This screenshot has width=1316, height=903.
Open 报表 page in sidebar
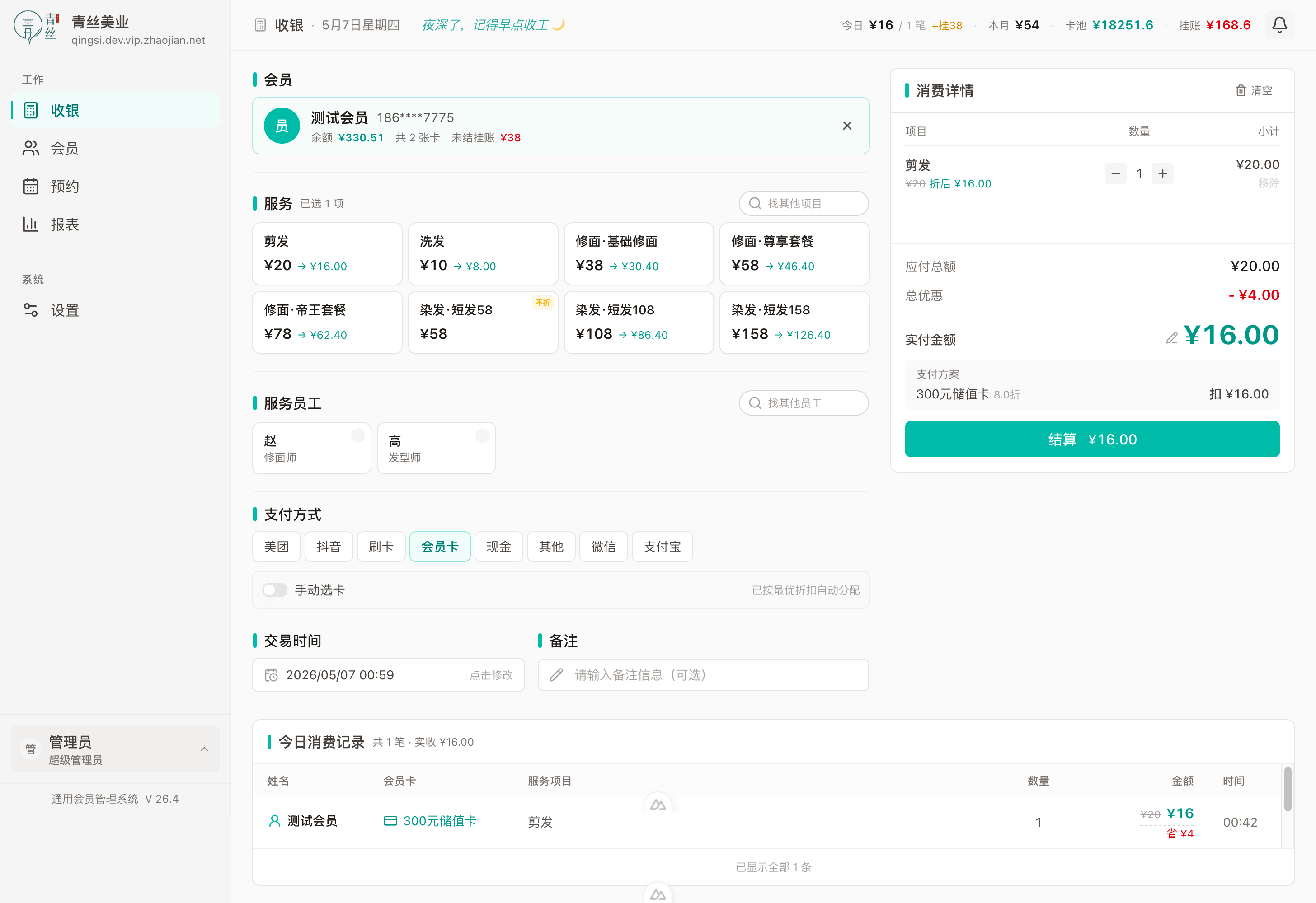[115, 224]
